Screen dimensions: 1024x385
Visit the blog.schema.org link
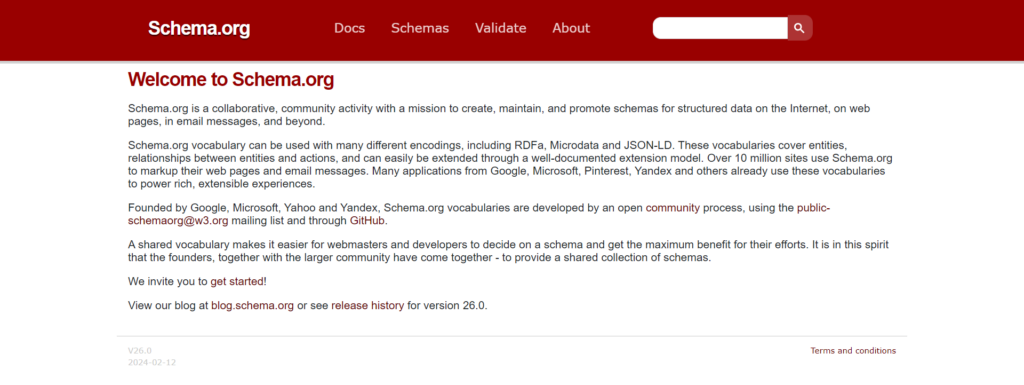click(252, 305)
